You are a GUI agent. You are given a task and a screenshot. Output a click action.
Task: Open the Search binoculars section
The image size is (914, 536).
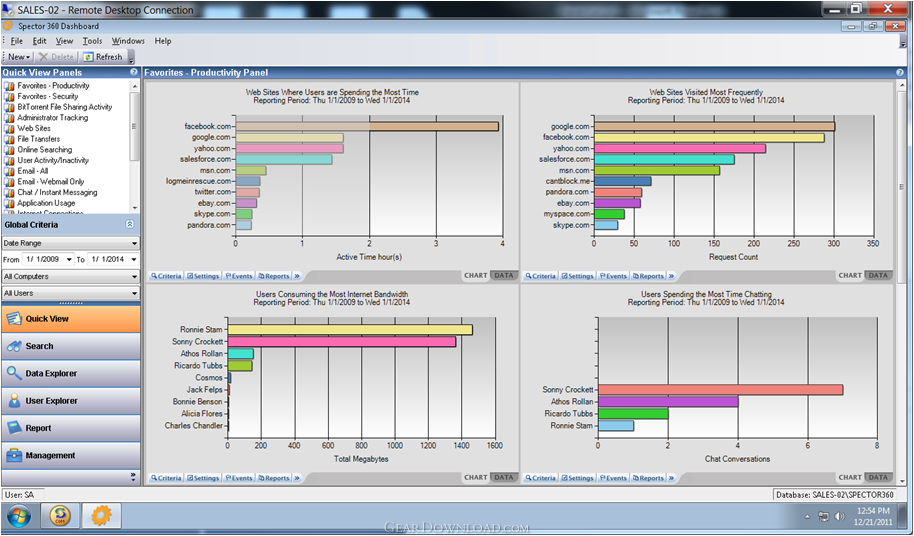[x=71, y=346]
